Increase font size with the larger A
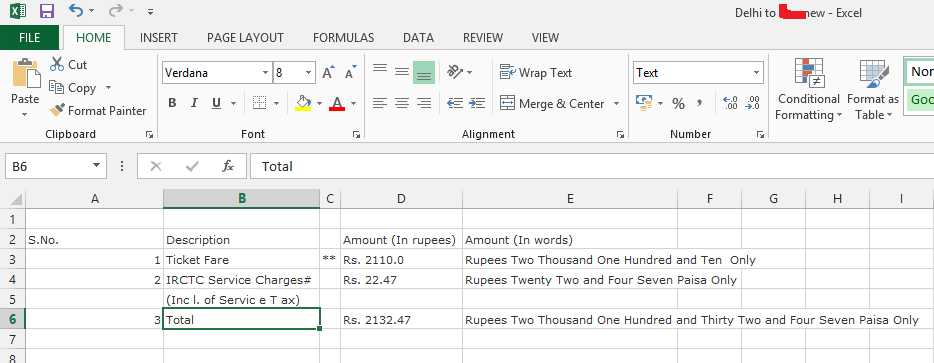Image resolution: width=934 pixels, height=363 pixels. click(328, 73)
